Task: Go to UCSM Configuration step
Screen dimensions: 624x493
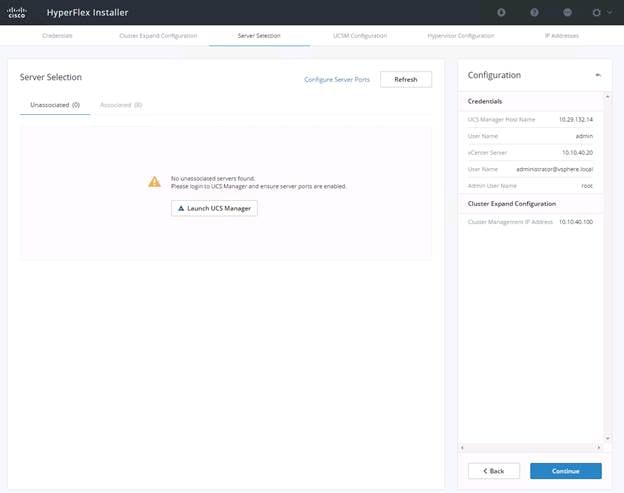Action: coord(360,36)
